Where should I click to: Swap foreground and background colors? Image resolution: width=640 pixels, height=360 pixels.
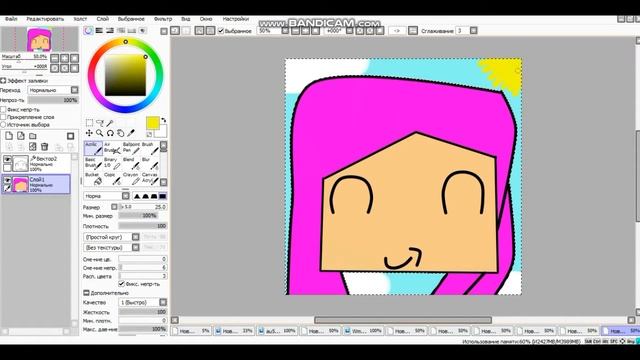(x=164, y=120)
